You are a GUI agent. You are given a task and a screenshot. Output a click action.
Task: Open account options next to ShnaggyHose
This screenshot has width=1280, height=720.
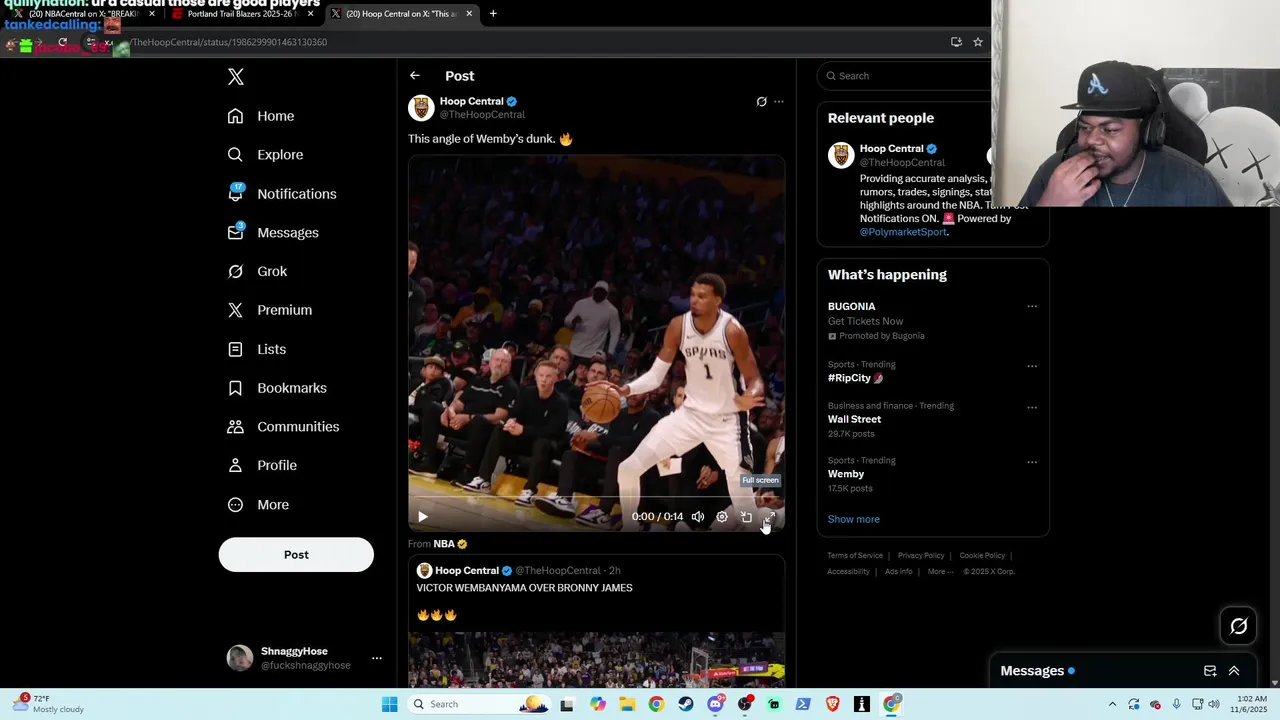click(x=377, y=658)
